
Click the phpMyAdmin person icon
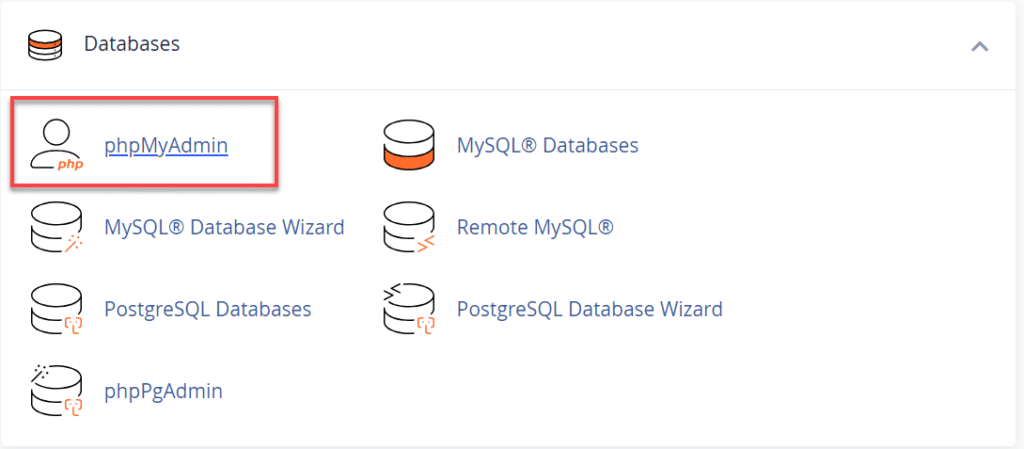[54, 144]
